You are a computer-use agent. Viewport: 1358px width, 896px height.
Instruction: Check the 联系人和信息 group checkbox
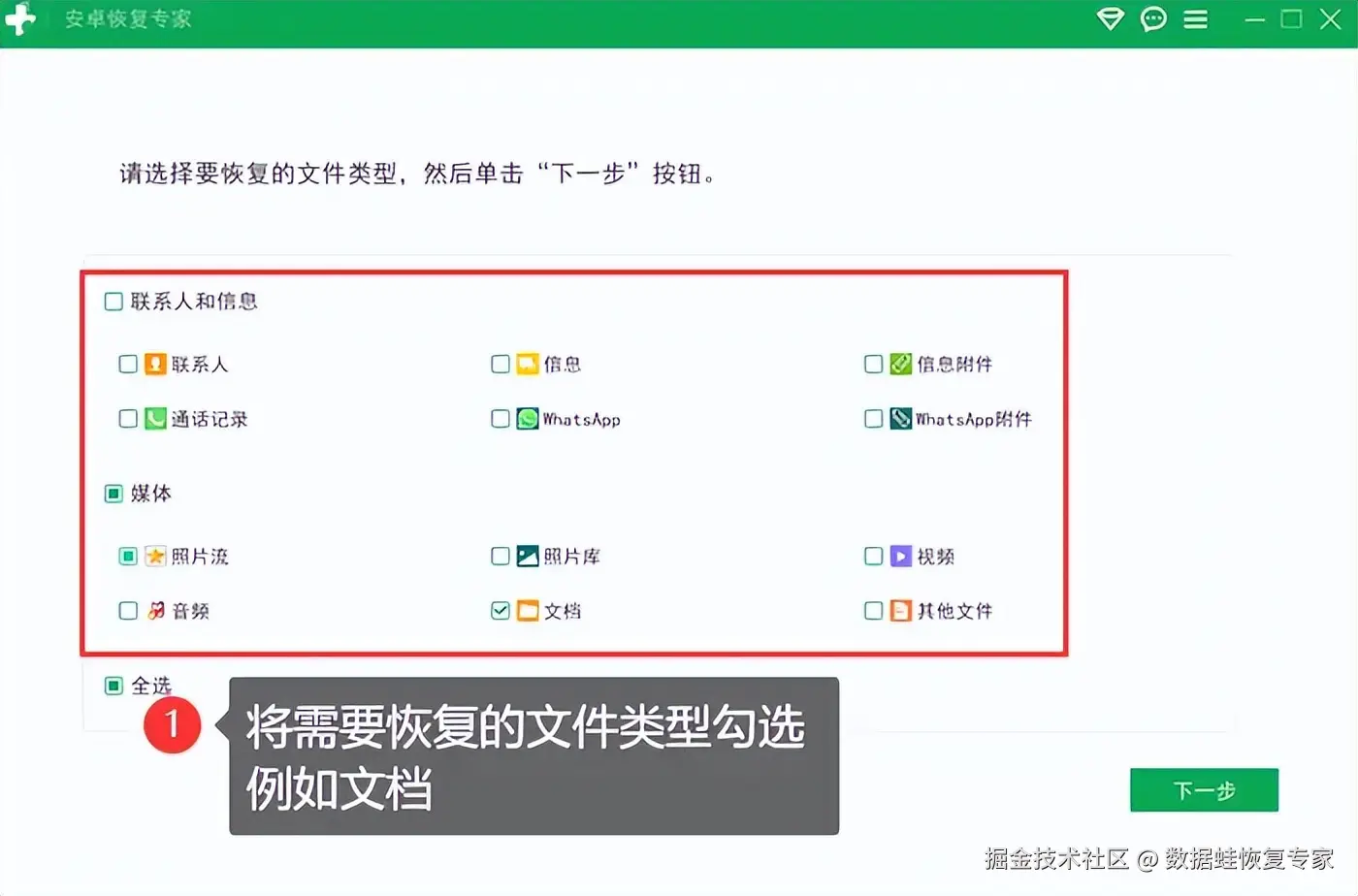tap(113, 302)
